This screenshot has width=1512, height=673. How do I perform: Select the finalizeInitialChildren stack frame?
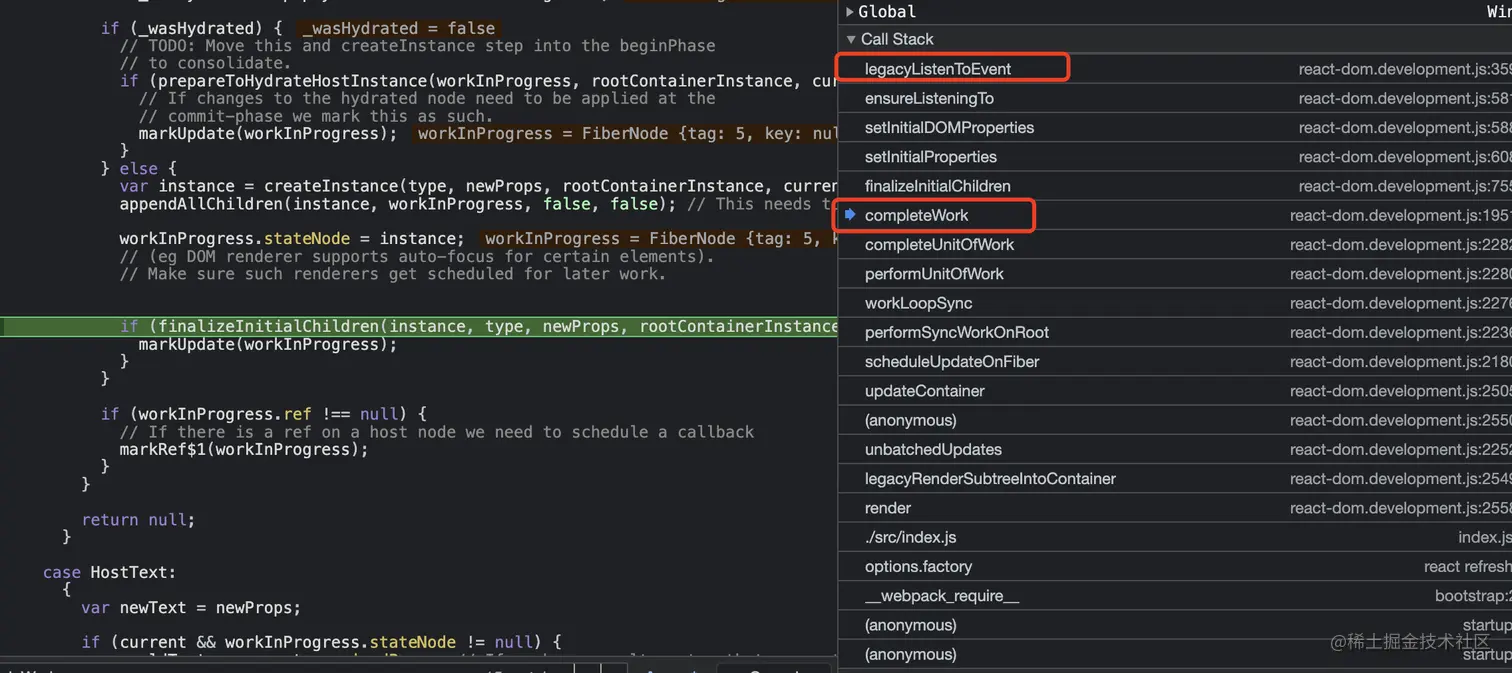1174,186
